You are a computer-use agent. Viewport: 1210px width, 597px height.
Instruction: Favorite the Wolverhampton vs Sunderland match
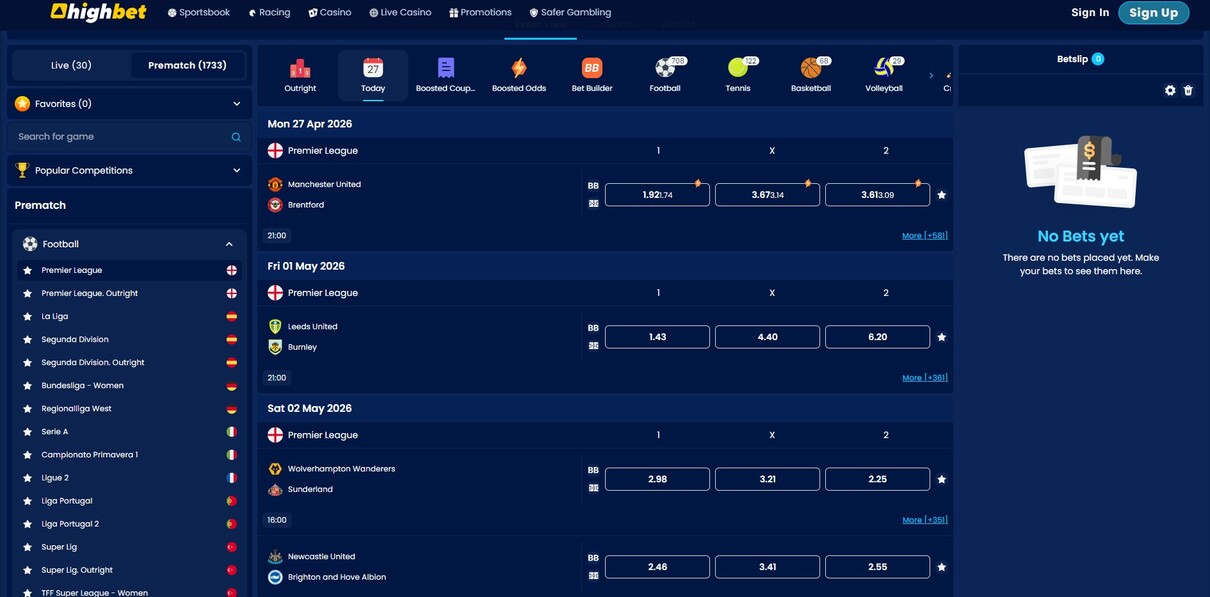click(x=941, y=479)
